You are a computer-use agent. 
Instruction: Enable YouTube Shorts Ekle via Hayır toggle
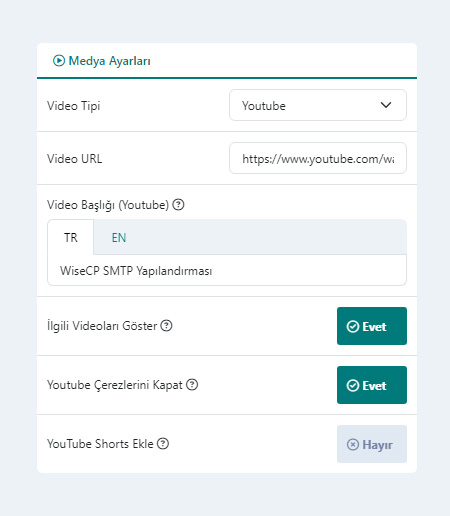(x=372, y=444)
